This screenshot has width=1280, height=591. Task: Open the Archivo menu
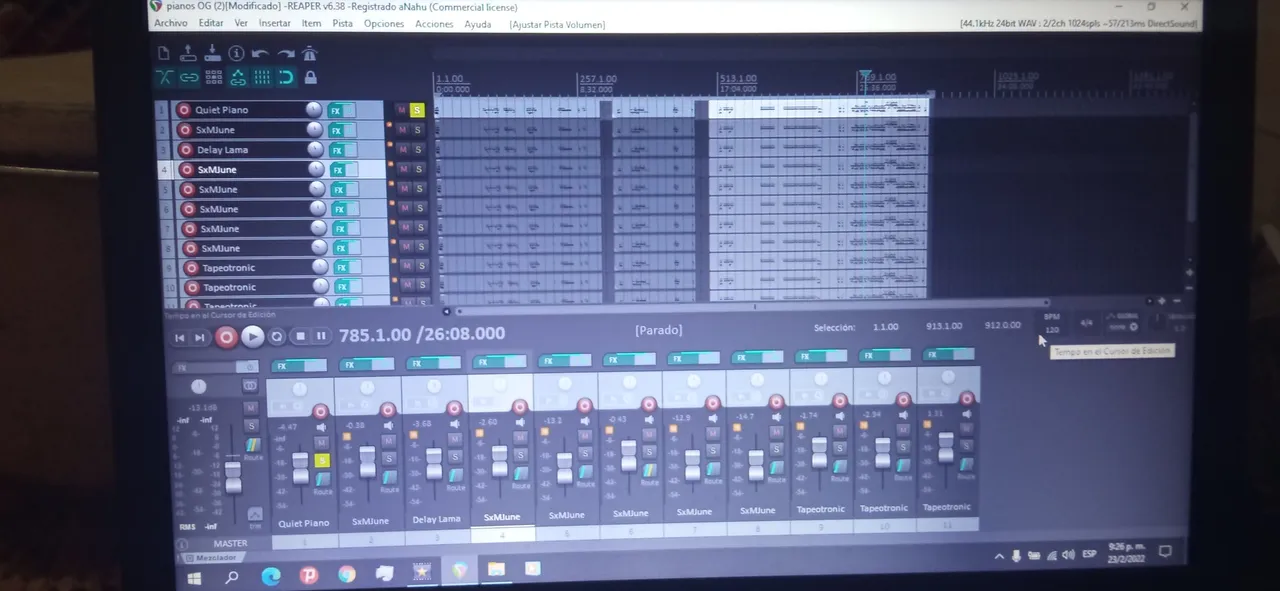170,23
